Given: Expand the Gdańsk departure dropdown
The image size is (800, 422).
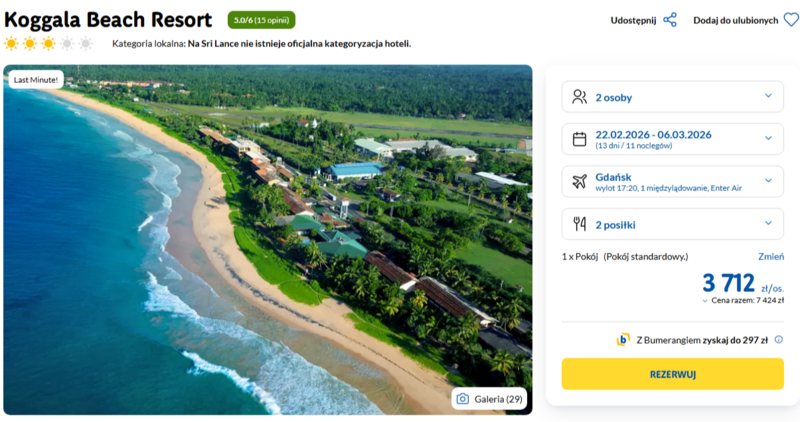Looking at the screenshot, I should 768,182.
